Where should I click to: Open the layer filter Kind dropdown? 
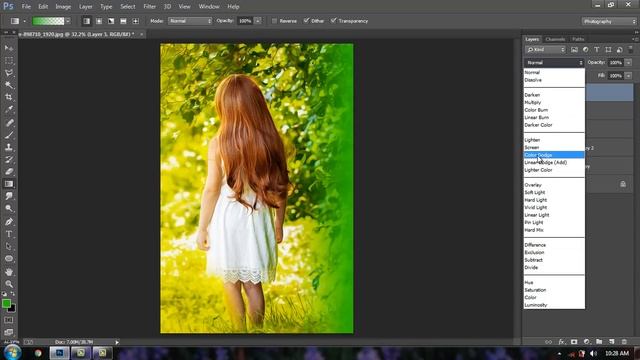[x=546, y=50]
